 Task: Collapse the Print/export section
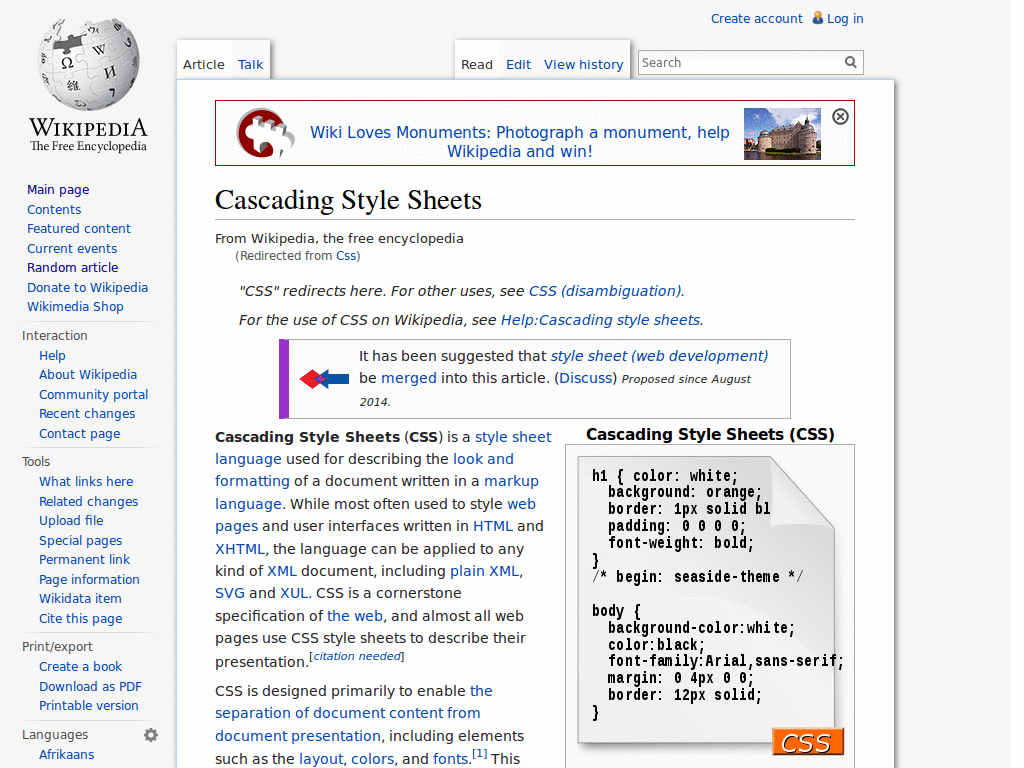coord(57,647)
